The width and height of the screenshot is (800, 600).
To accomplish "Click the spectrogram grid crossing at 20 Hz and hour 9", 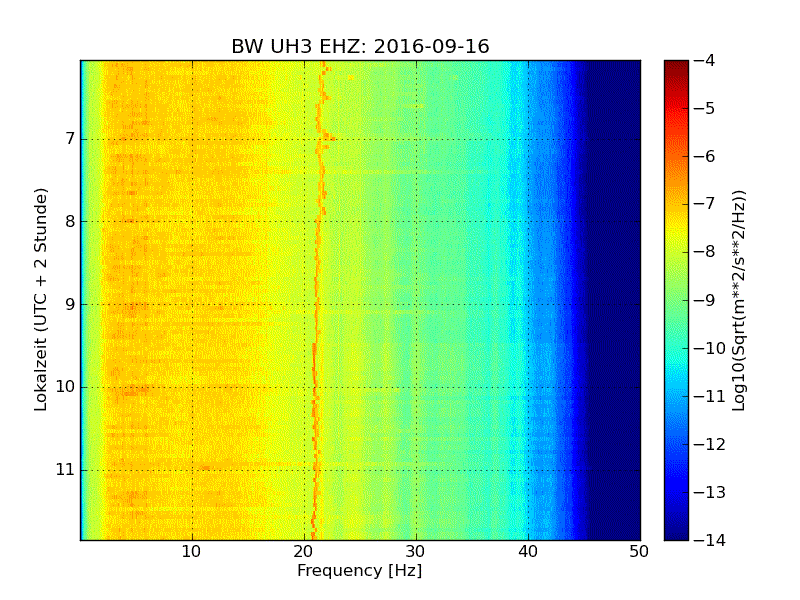I will (305, 305).
